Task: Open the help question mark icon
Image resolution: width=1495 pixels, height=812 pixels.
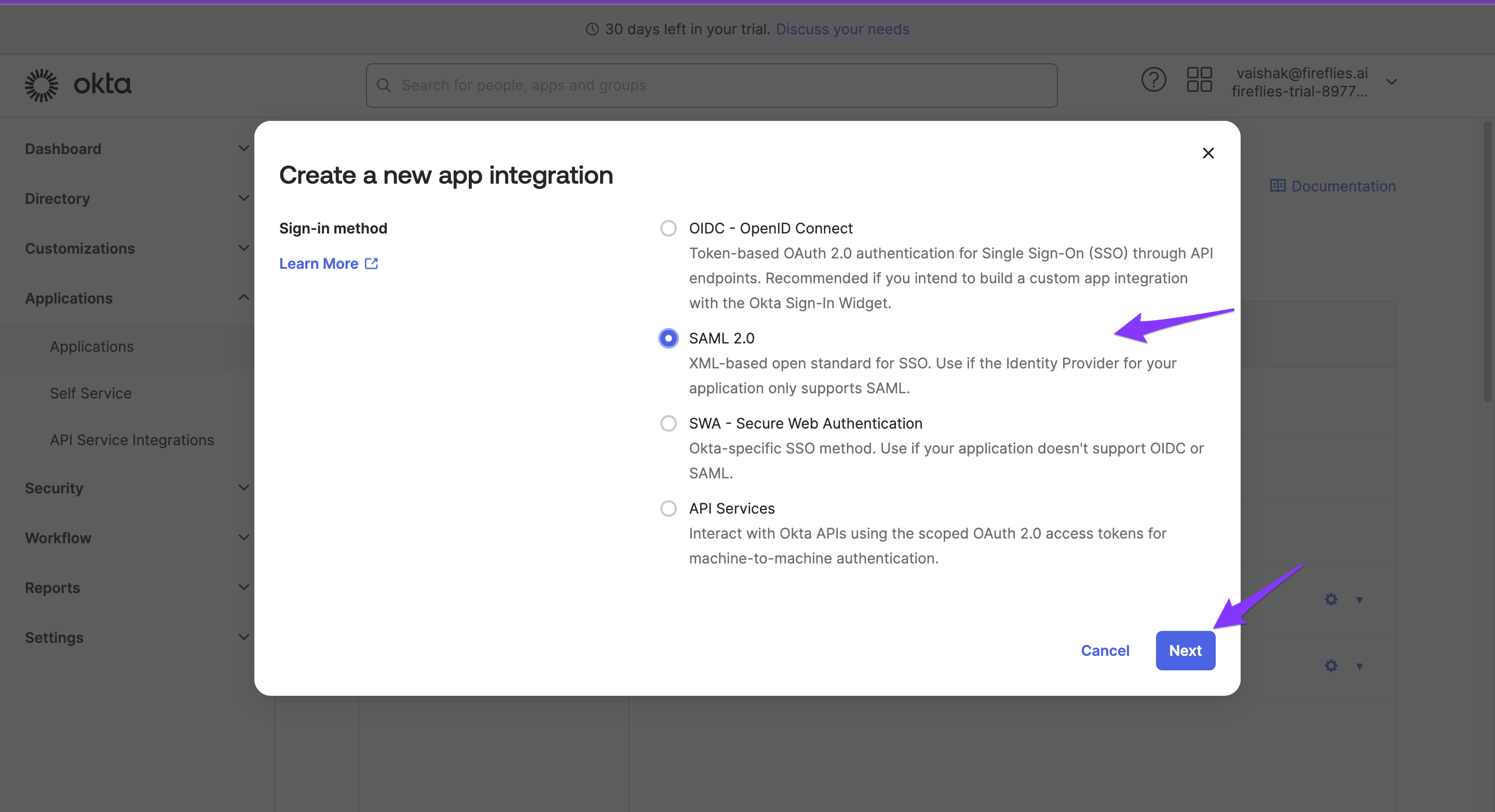Action: [1153, 79]
